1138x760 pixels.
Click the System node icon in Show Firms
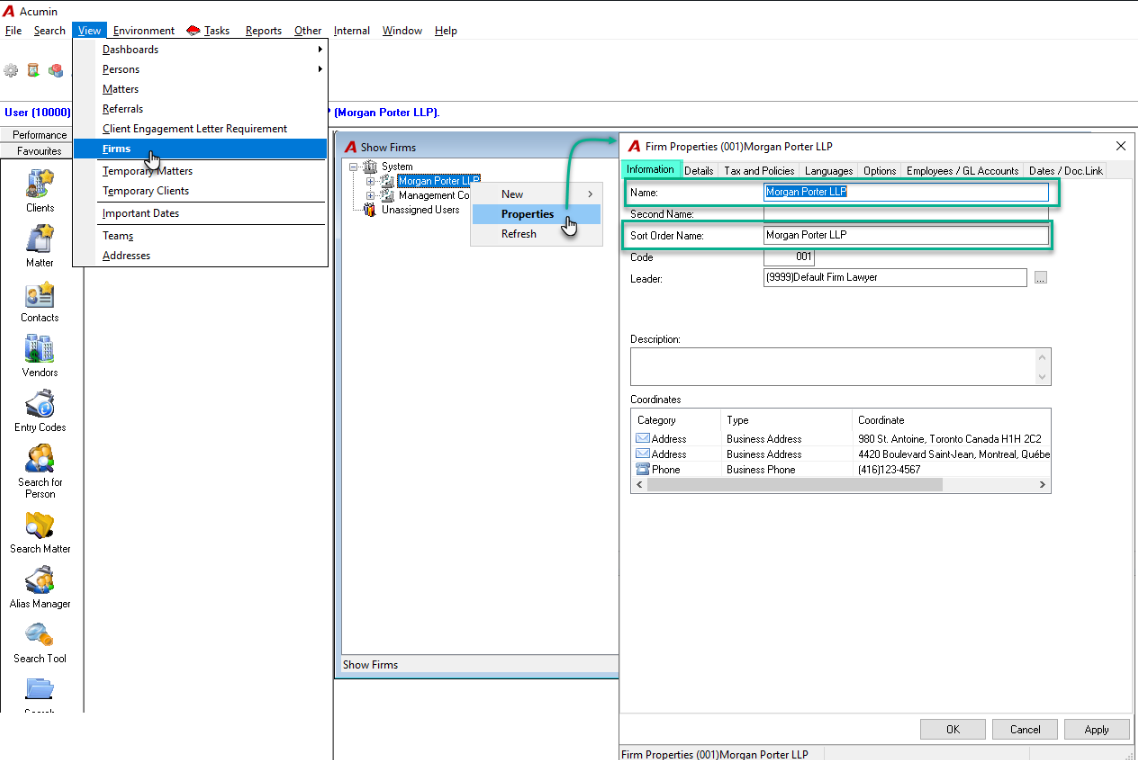click(x=370, y=166)
